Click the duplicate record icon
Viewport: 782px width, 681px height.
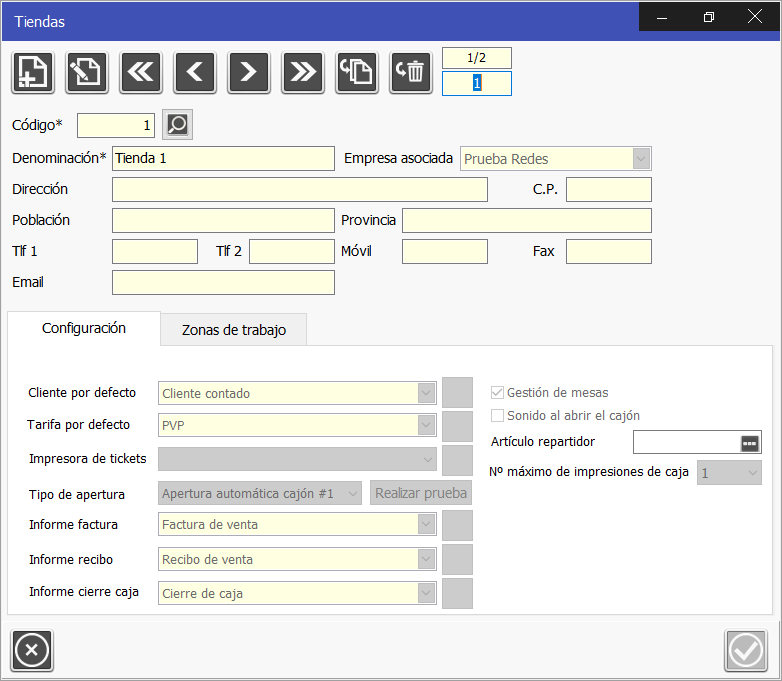pyautogui.click(x=357, y=72)
